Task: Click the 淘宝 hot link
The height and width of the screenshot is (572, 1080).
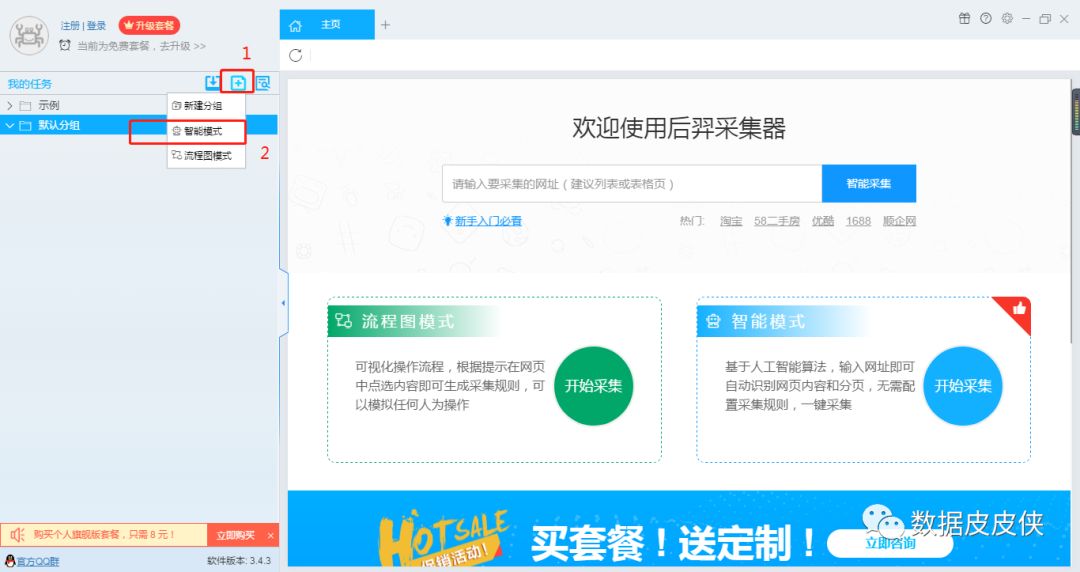Action: pyautogui.click(x=731, y=221)
